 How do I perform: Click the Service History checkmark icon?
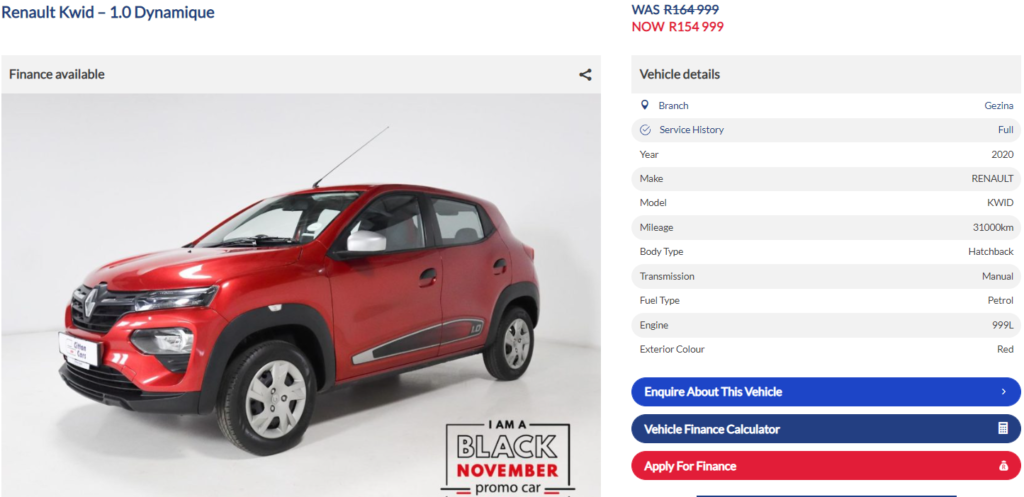(645, 130)
